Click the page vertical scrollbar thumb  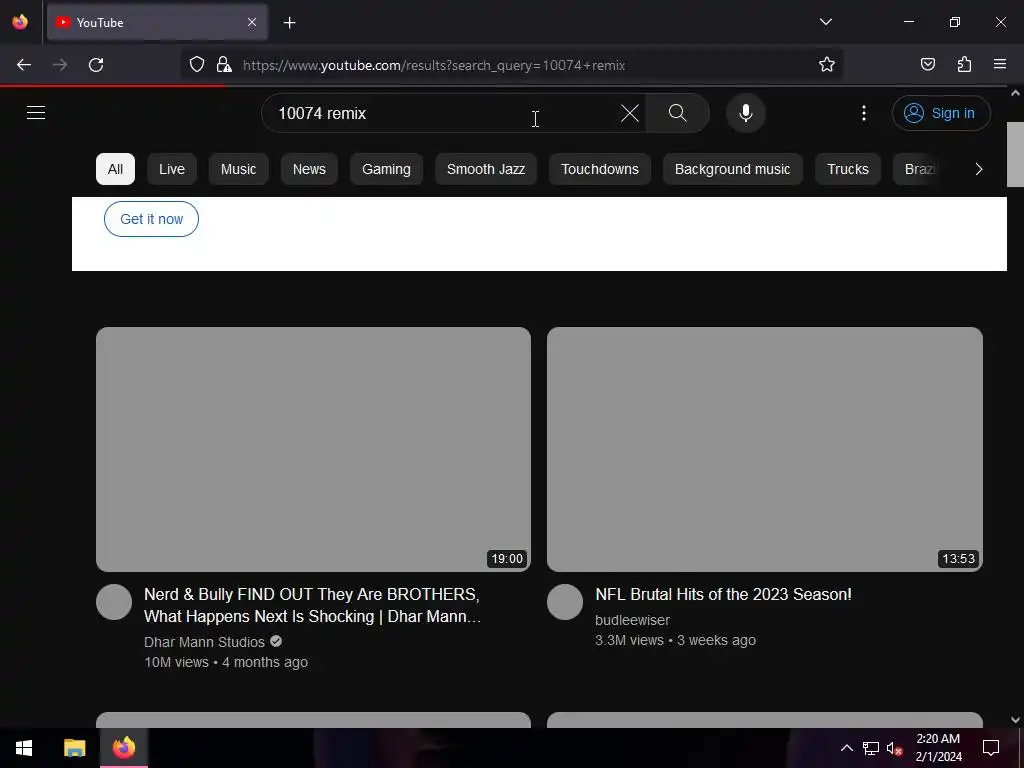(1015, 154)
